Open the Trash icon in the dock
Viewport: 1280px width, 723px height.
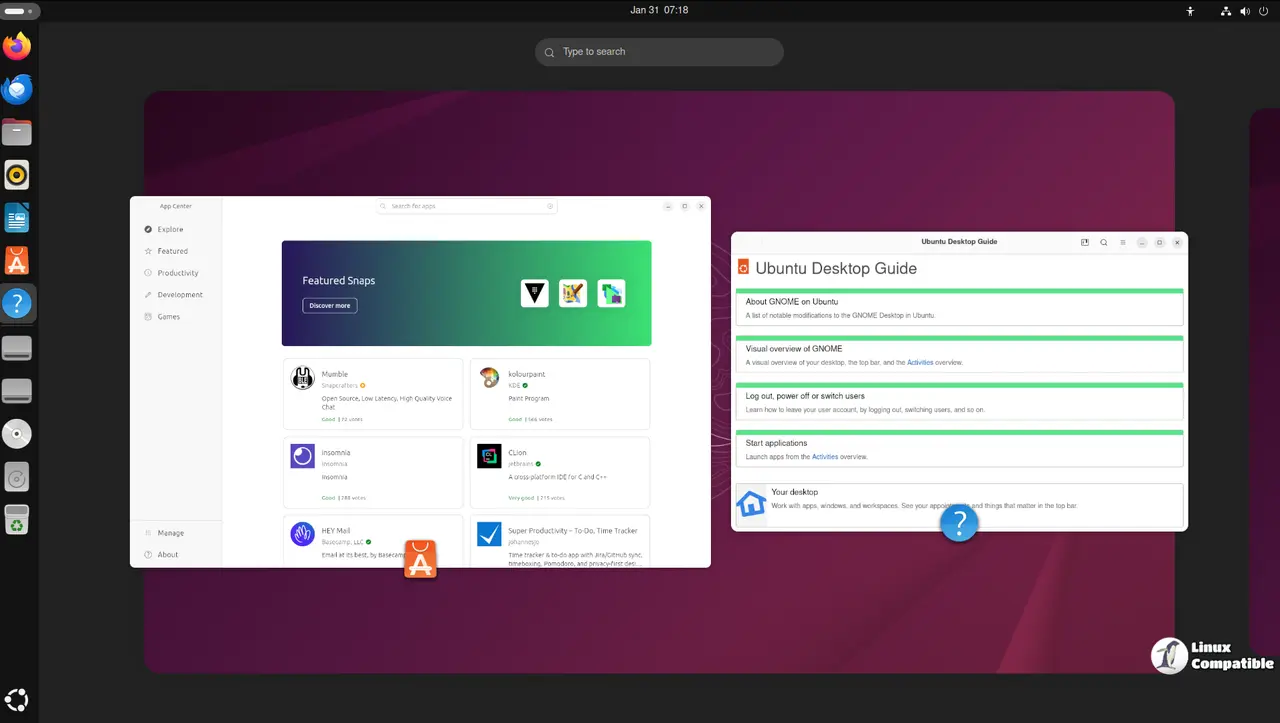(x=17, y=519)
